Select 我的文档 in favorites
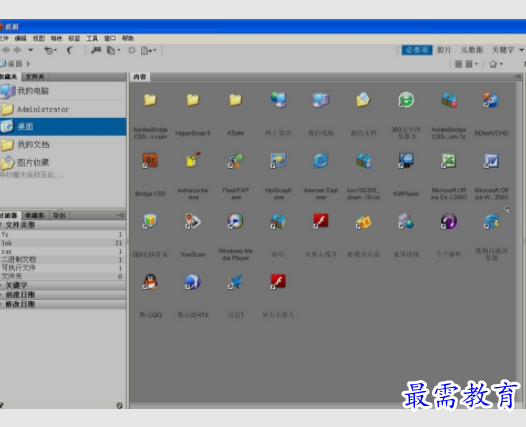This screenshot has height=427, width=526. pyautogui.click(x=63, y=145)
